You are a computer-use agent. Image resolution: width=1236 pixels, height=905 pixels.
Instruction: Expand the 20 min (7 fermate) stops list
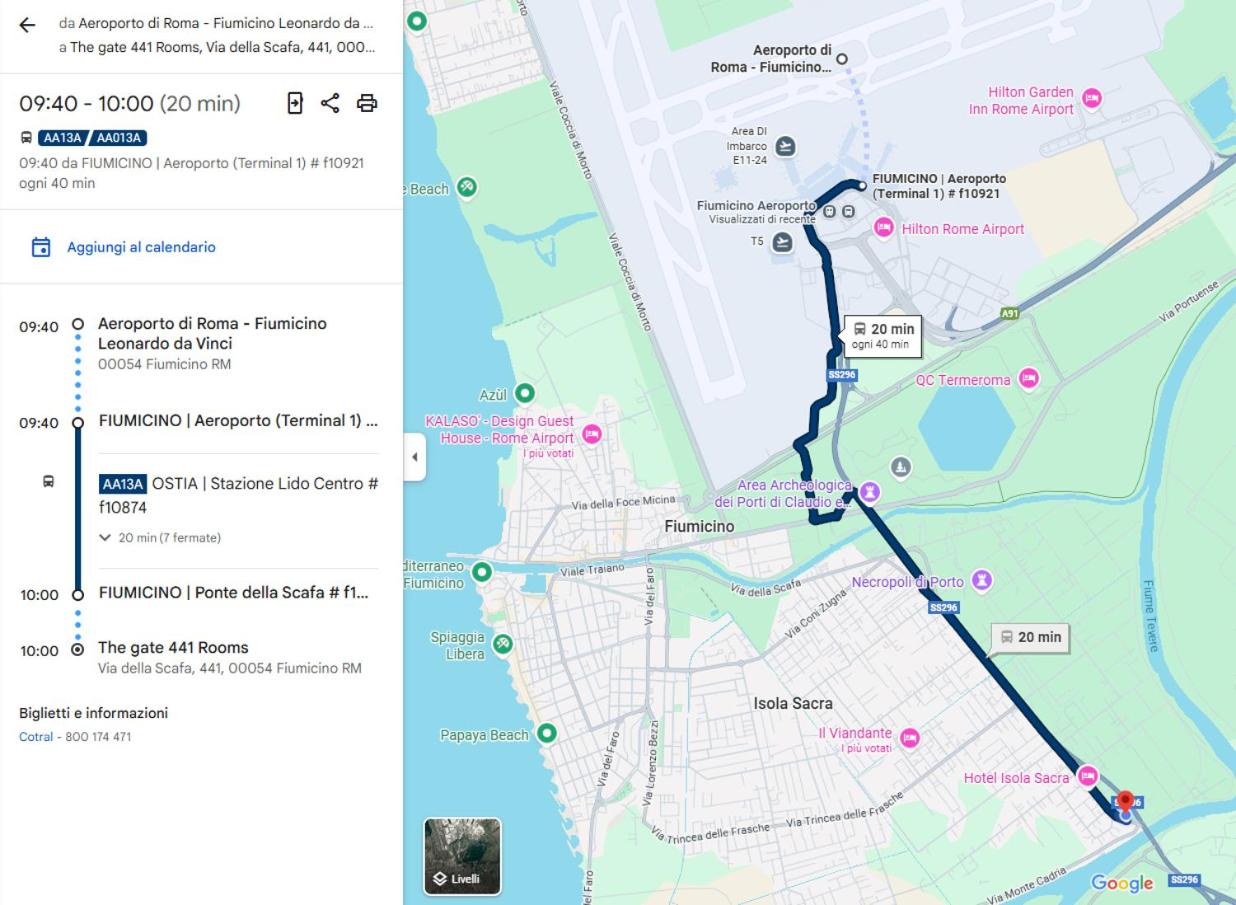point(160,538)
